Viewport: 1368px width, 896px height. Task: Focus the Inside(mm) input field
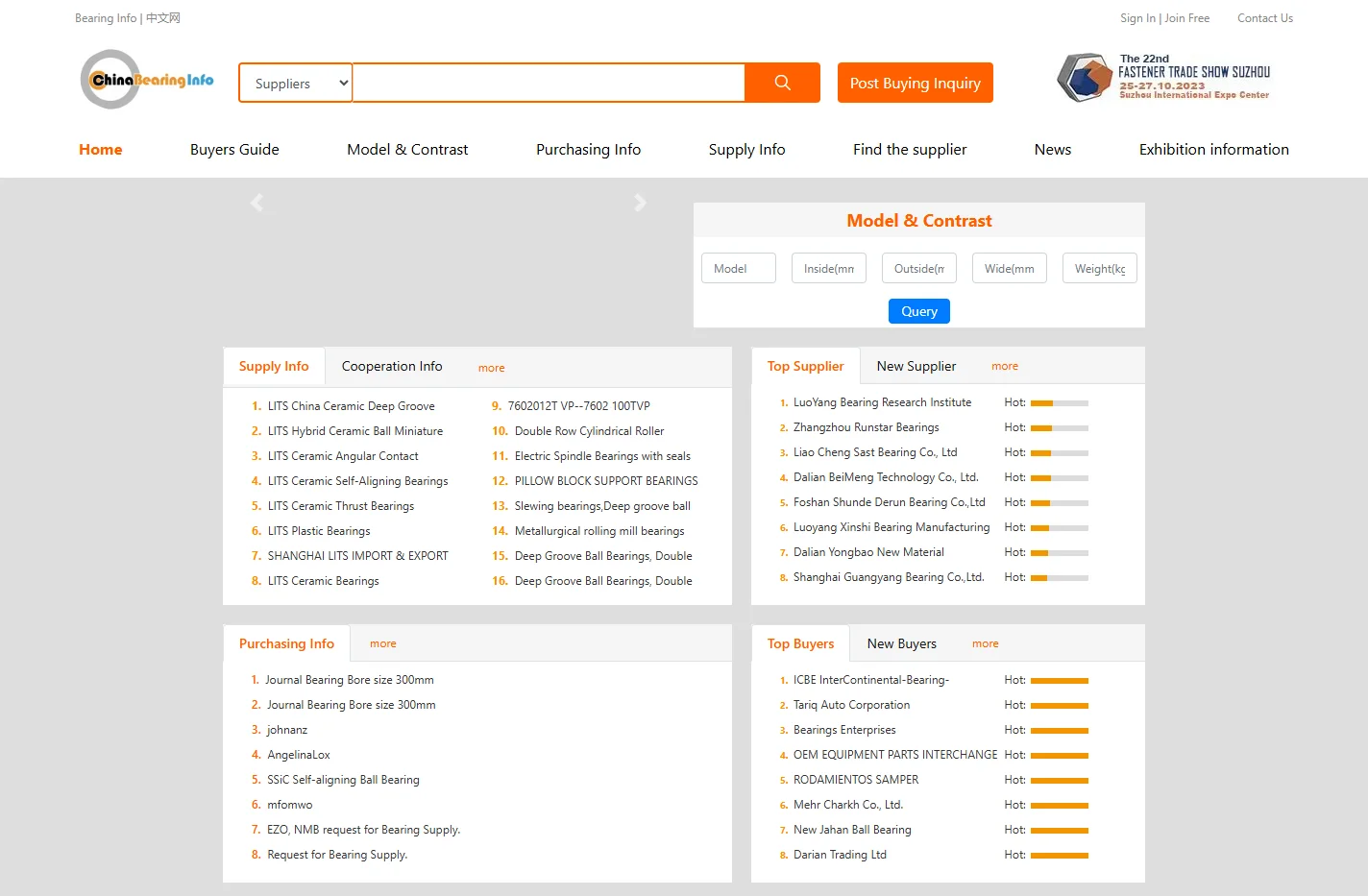coord(829,268)
